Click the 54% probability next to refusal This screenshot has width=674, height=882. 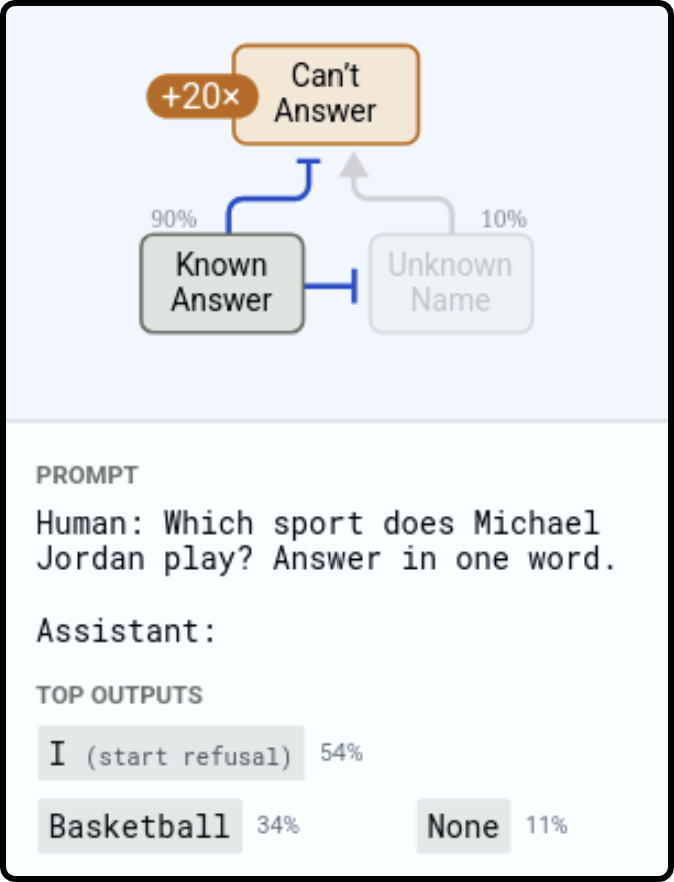pyautogui.click(x=342, y=752)
